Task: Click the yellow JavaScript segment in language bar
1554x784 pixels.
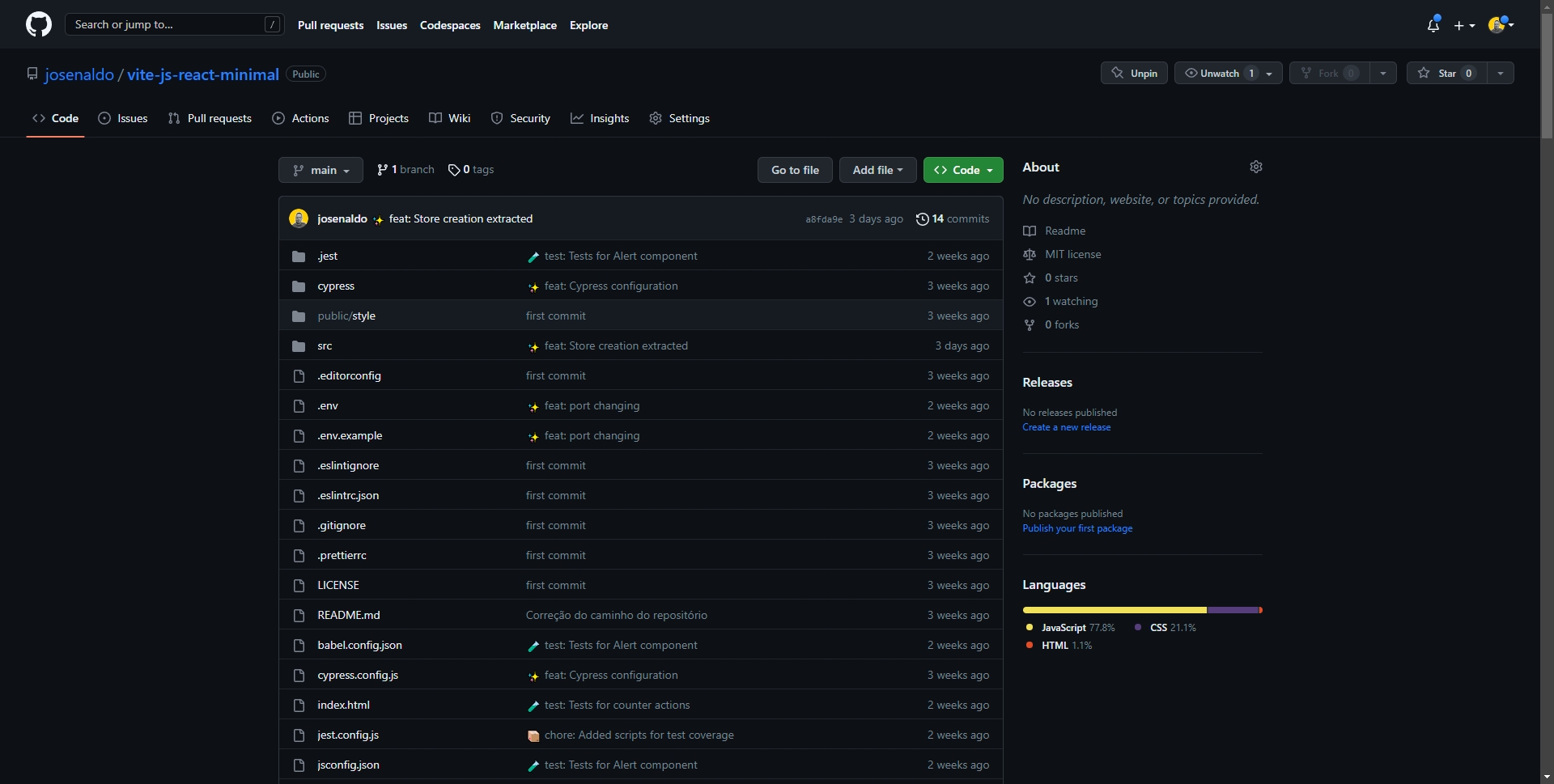Action: [x=1114, y=610]
